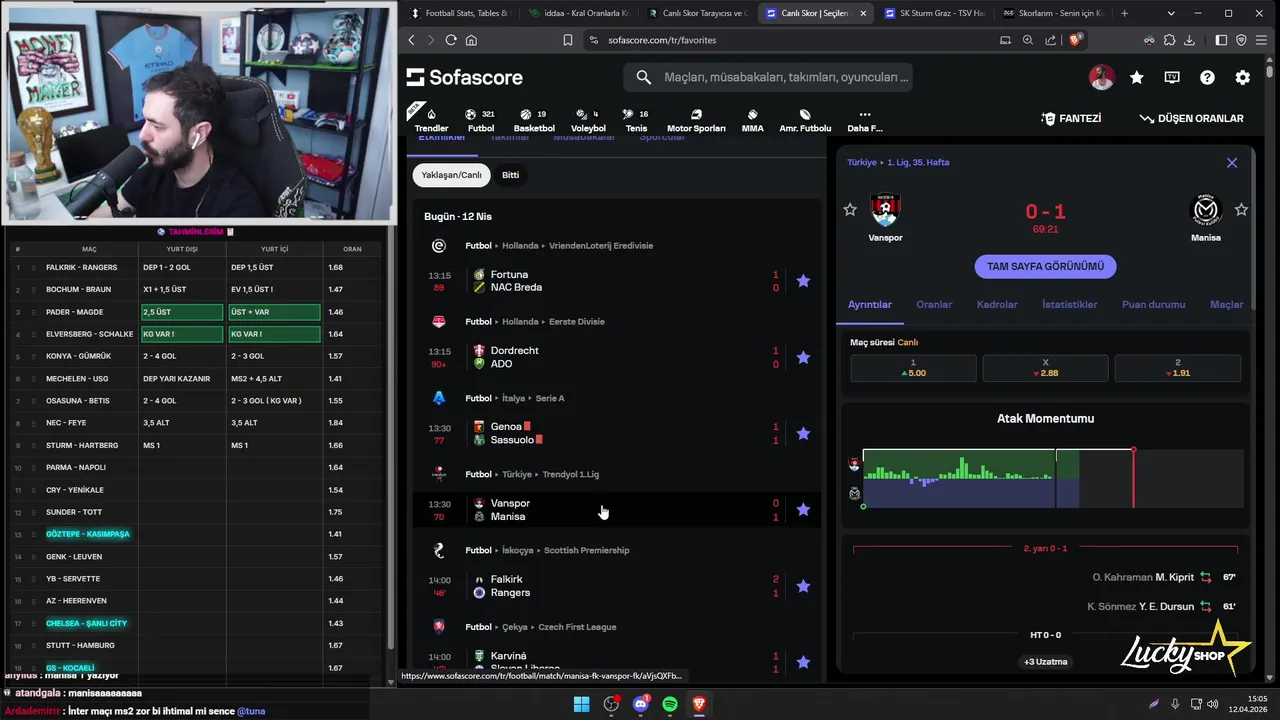Open the Motor Sporları category

coord(696,120)
